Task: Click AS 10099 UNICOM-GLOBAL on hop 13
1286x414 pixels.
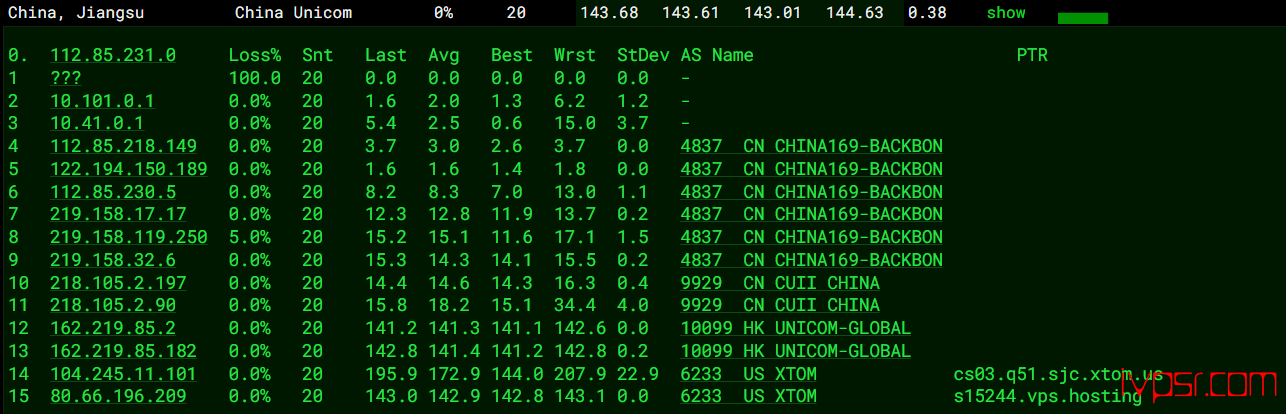Action: coord(796,351)
